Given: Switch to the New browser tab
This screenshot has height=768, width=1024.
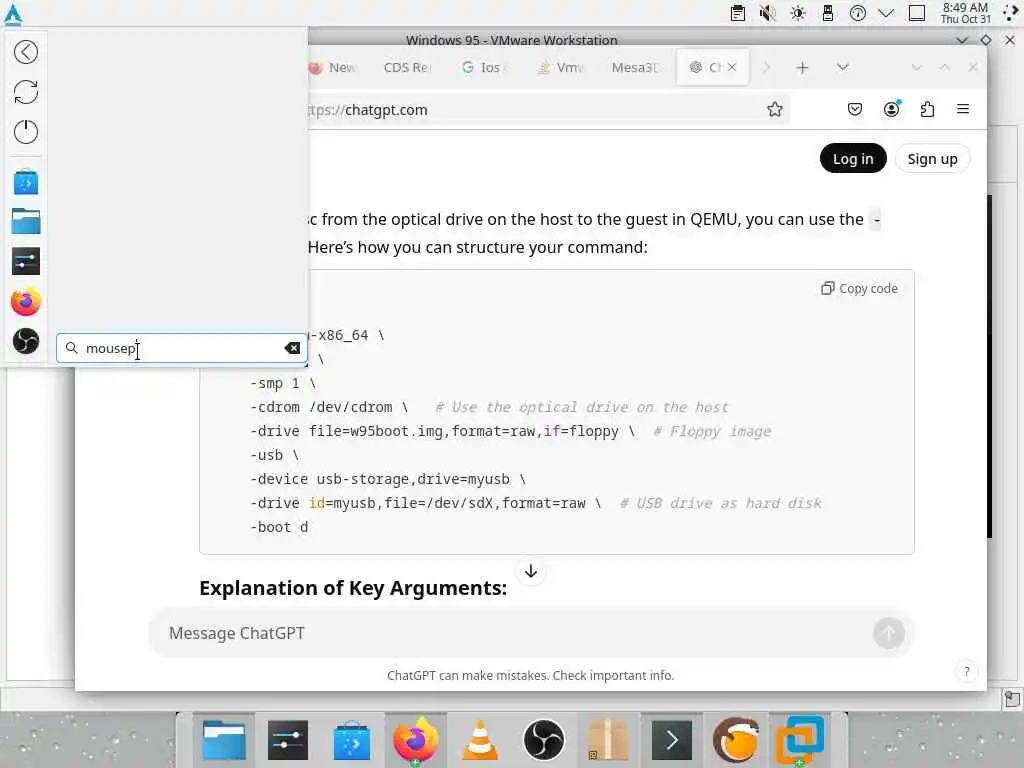Looking at the screenshot, I should coord(333,67).
